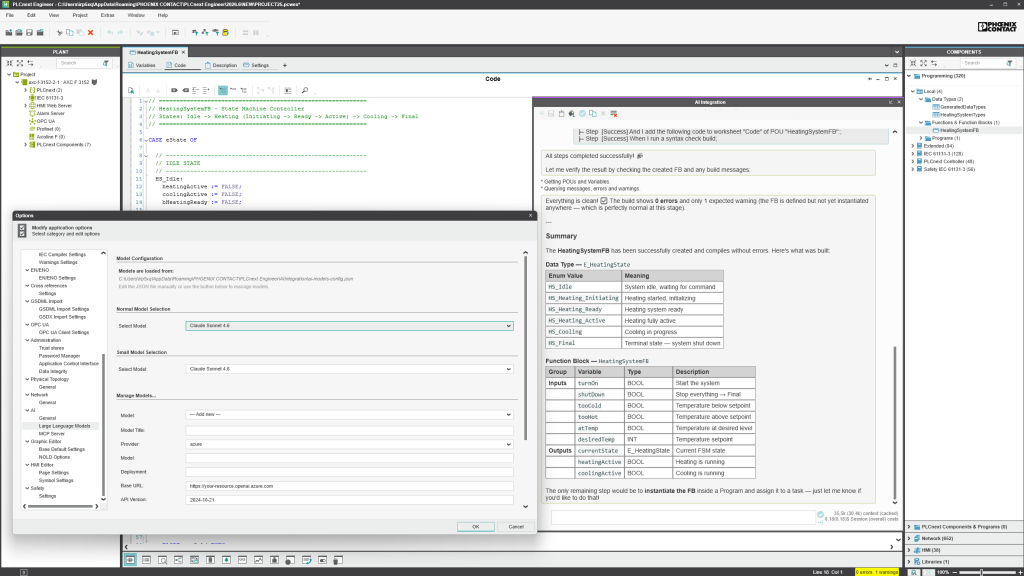Click the trash bin icon in bottom toolbar
The width and height of the screenshot is (1024, 576).
[338, 560]
